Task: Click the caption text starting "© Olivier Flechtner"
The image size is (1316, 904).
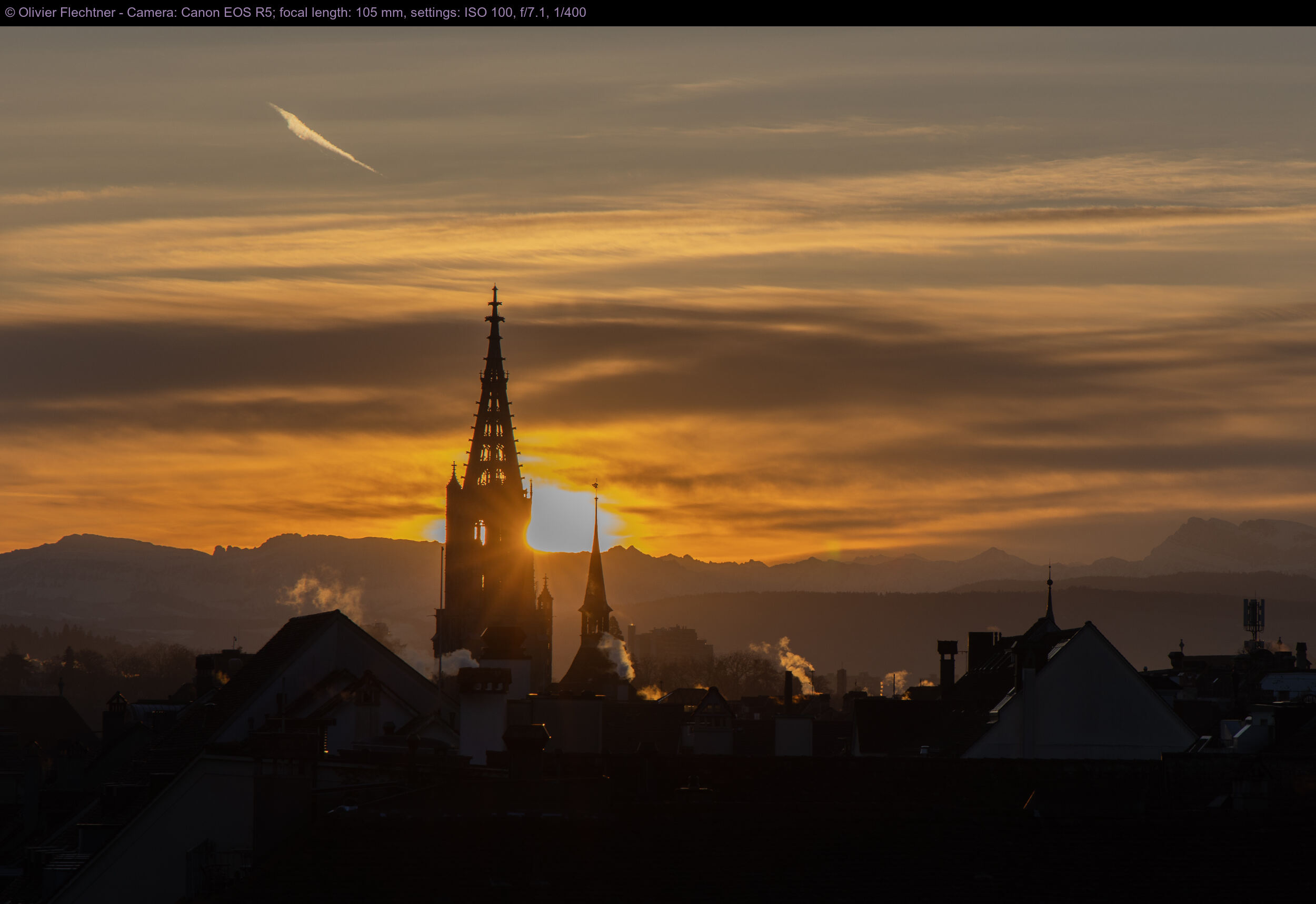Action: 295,13
